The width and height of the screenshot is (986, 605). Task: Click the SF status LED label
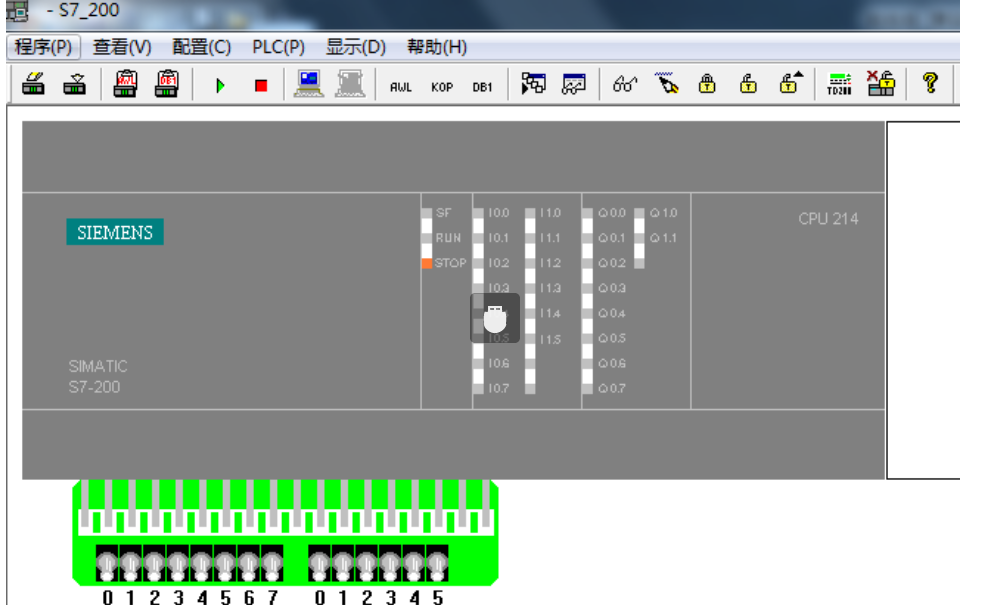[x=443, y=213]
